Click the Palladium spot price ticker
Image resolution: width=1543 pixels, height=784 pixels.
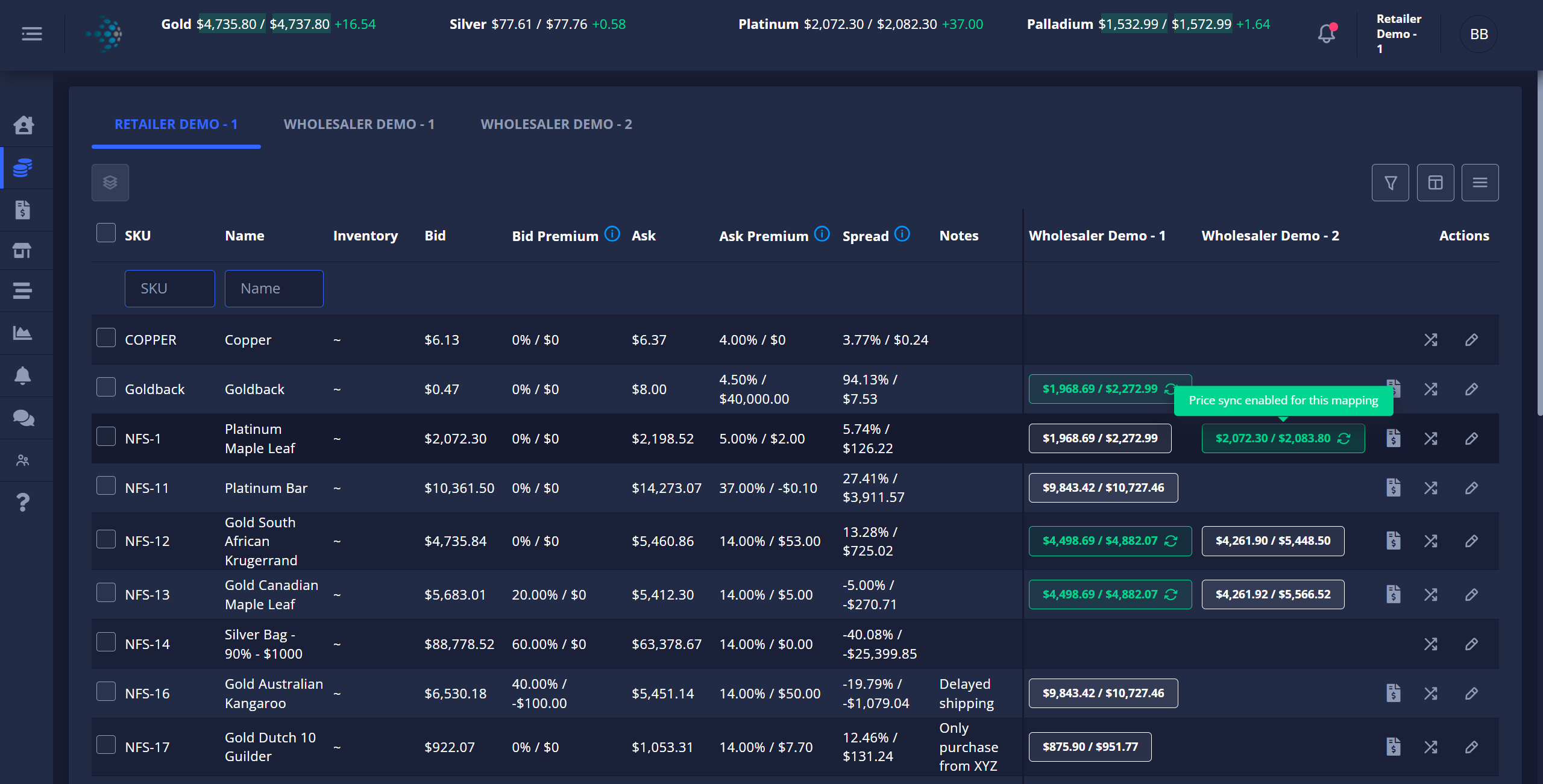pos(1148,24)
